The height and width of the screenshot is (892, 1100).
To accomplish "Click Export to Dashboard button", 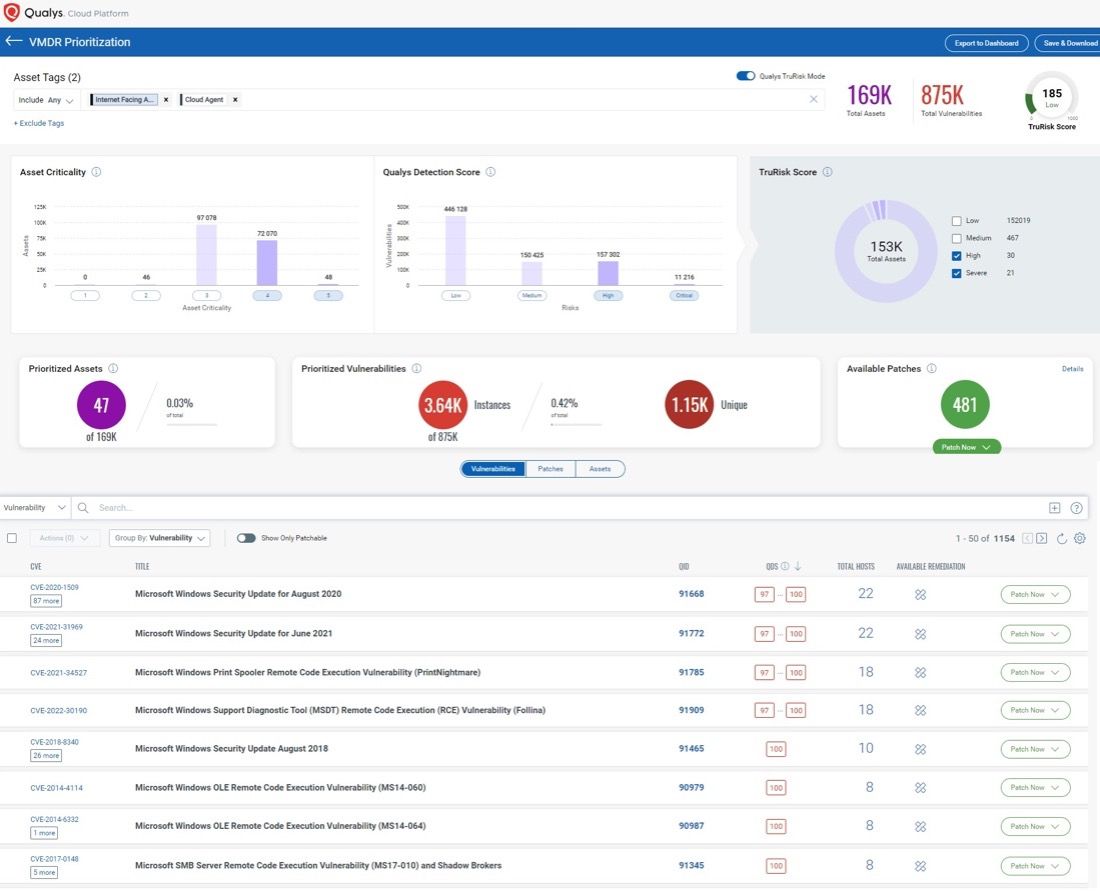I will point(986,43).
